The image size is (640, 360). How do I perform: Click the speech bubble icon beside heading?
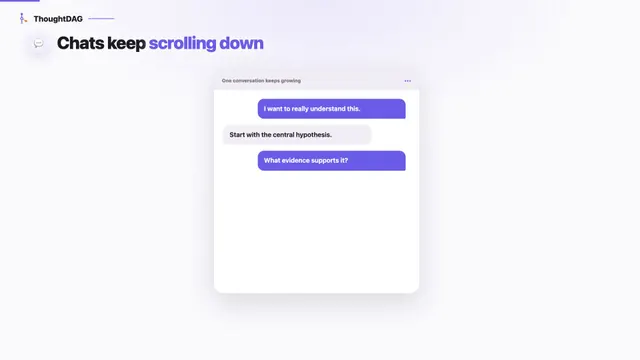38,44
